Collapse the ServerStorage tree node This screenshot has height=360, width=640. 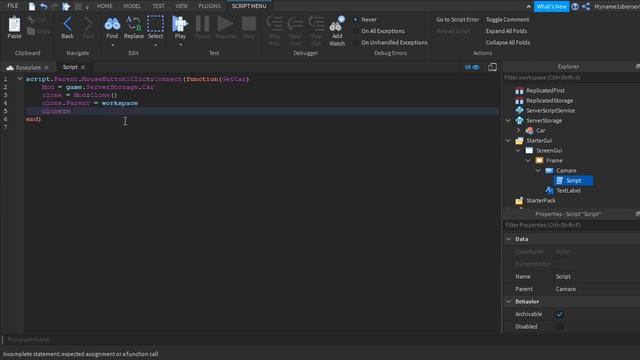pyautogui.click(x=508, y=120)
